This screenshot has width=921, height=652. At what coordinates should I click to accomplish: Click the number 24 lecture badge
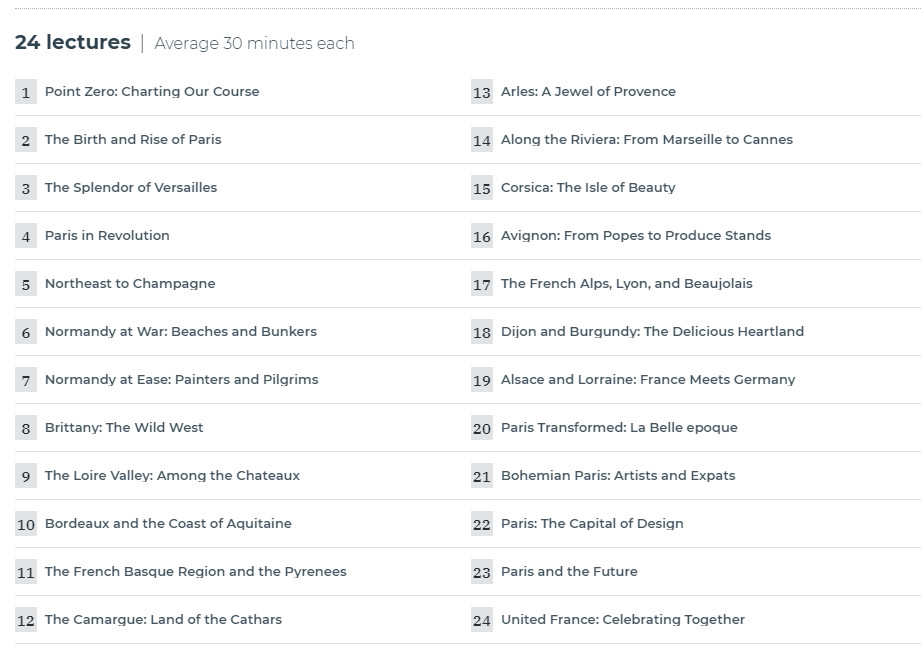(482, 620)
